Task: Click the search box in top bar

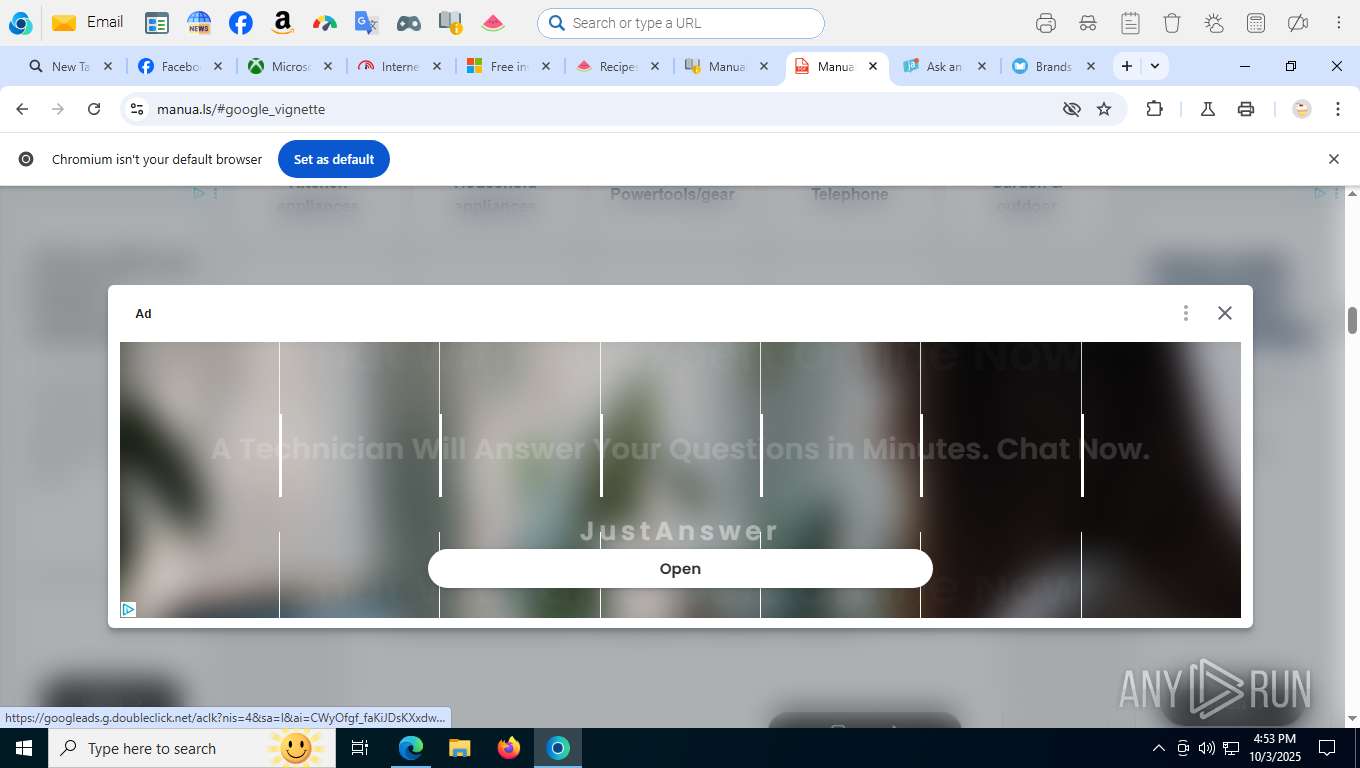Action: pyautogui.click(x=681, y=23)
